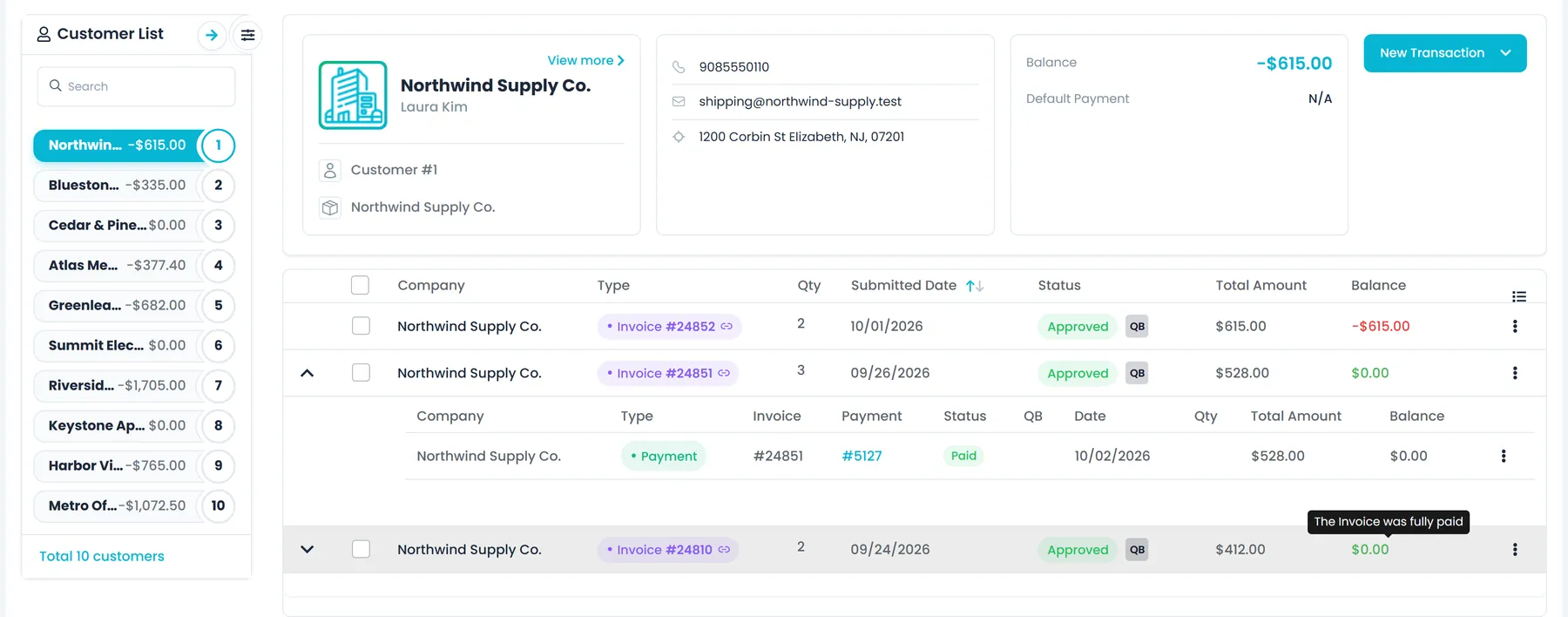This screenshot has height=617, width=1568.
Task: Open payment #5127 link
Action: click(862, 456)
